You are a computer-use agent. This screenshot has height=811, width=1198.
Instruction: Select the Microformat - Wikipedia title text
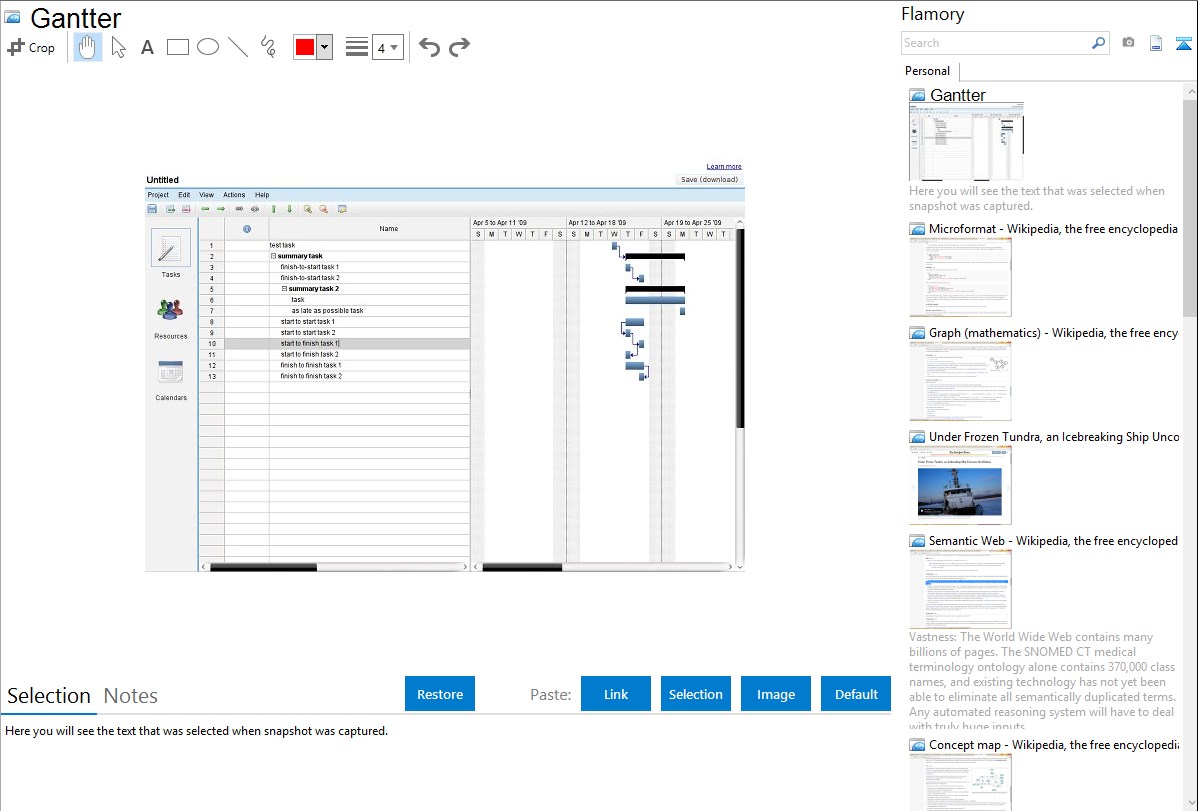(x=1053, y=229)
